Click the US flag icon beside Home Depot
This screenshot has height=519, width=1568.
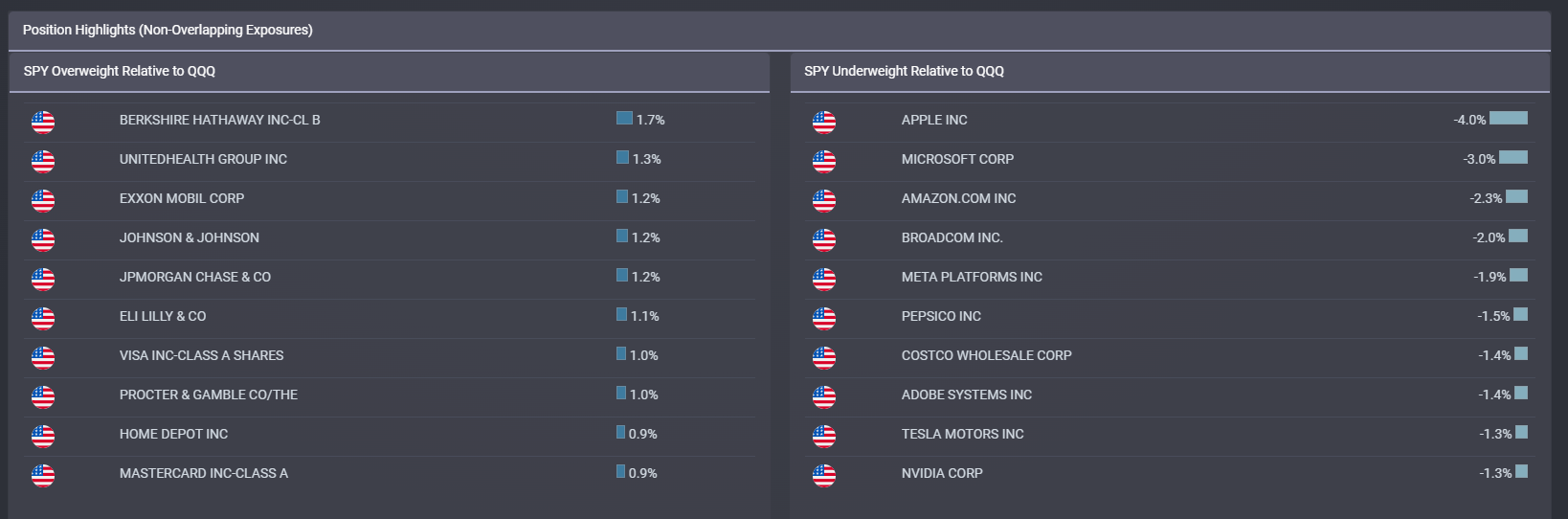(43, 437)
